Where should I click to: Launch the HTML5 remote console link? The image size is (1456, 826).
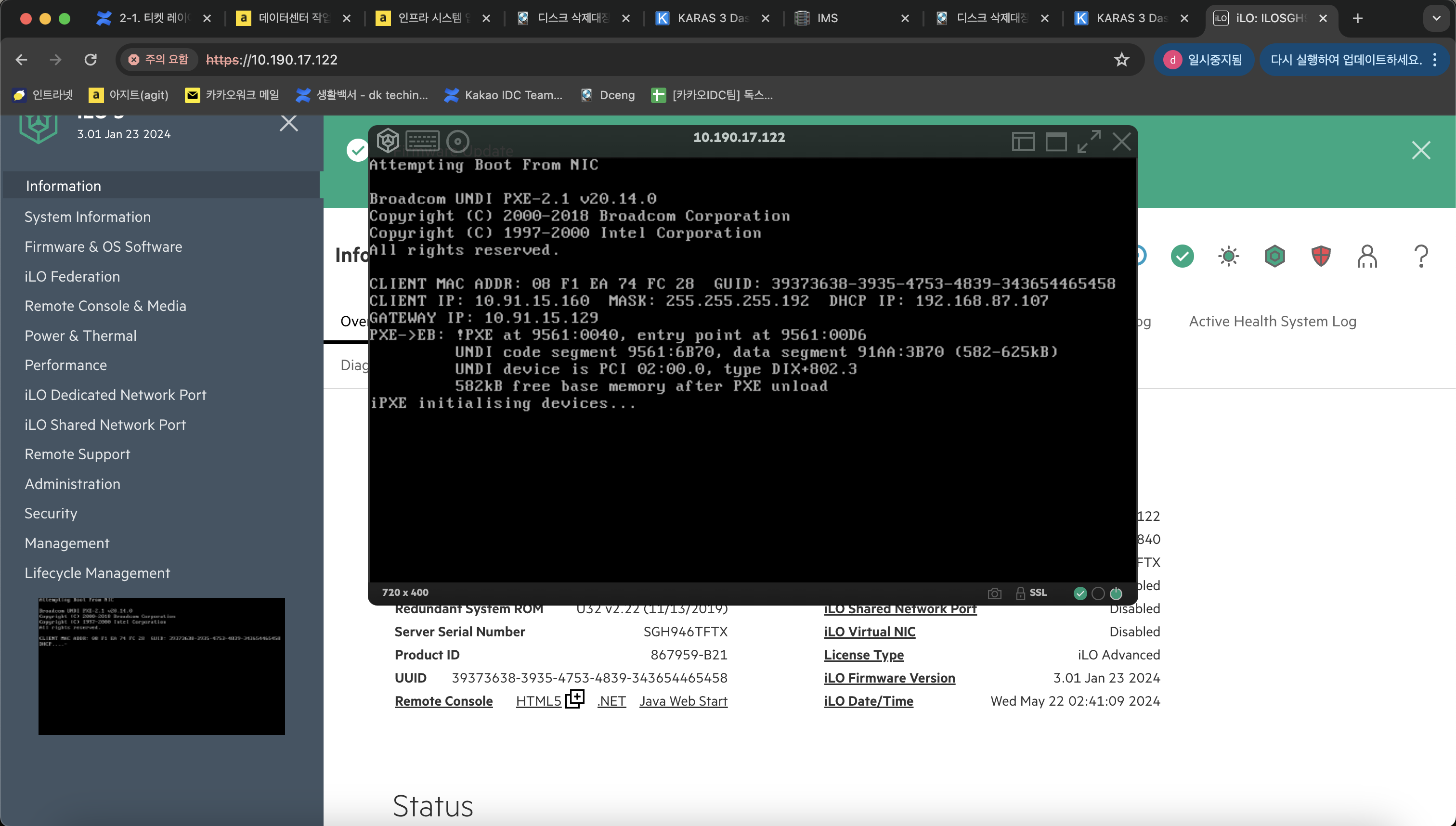538,701
